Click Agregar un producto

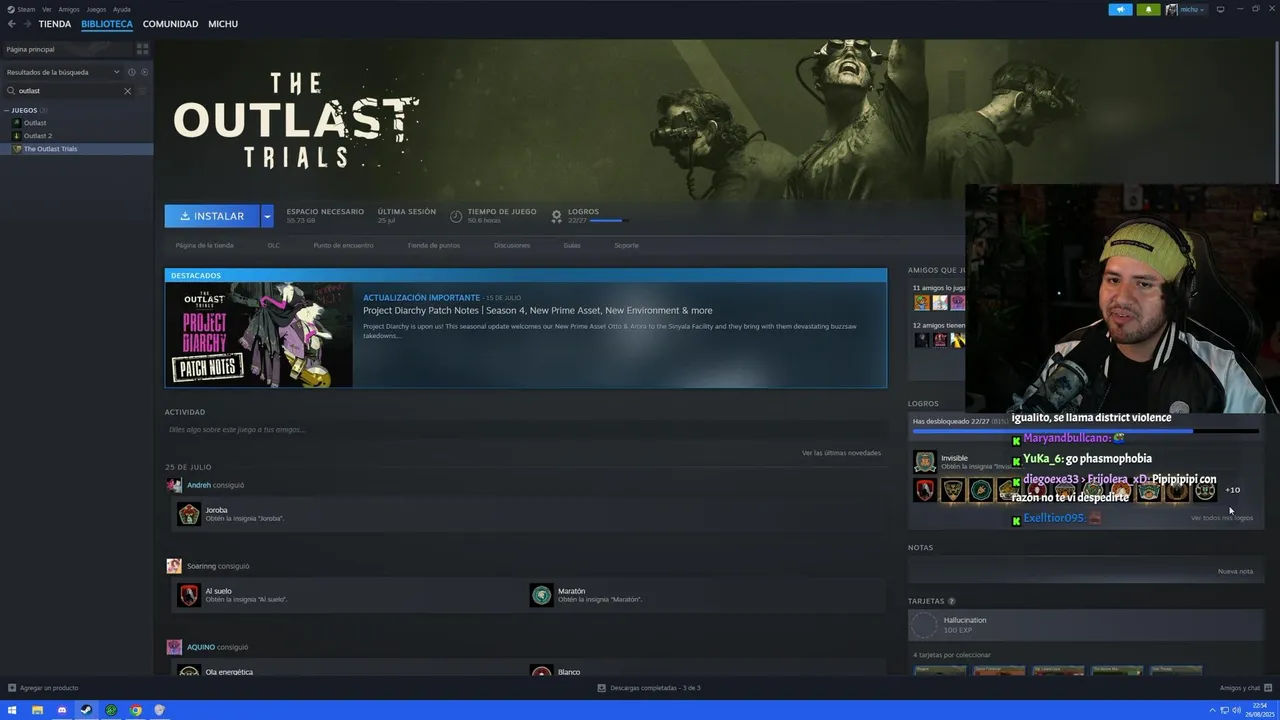pos(42,688)
